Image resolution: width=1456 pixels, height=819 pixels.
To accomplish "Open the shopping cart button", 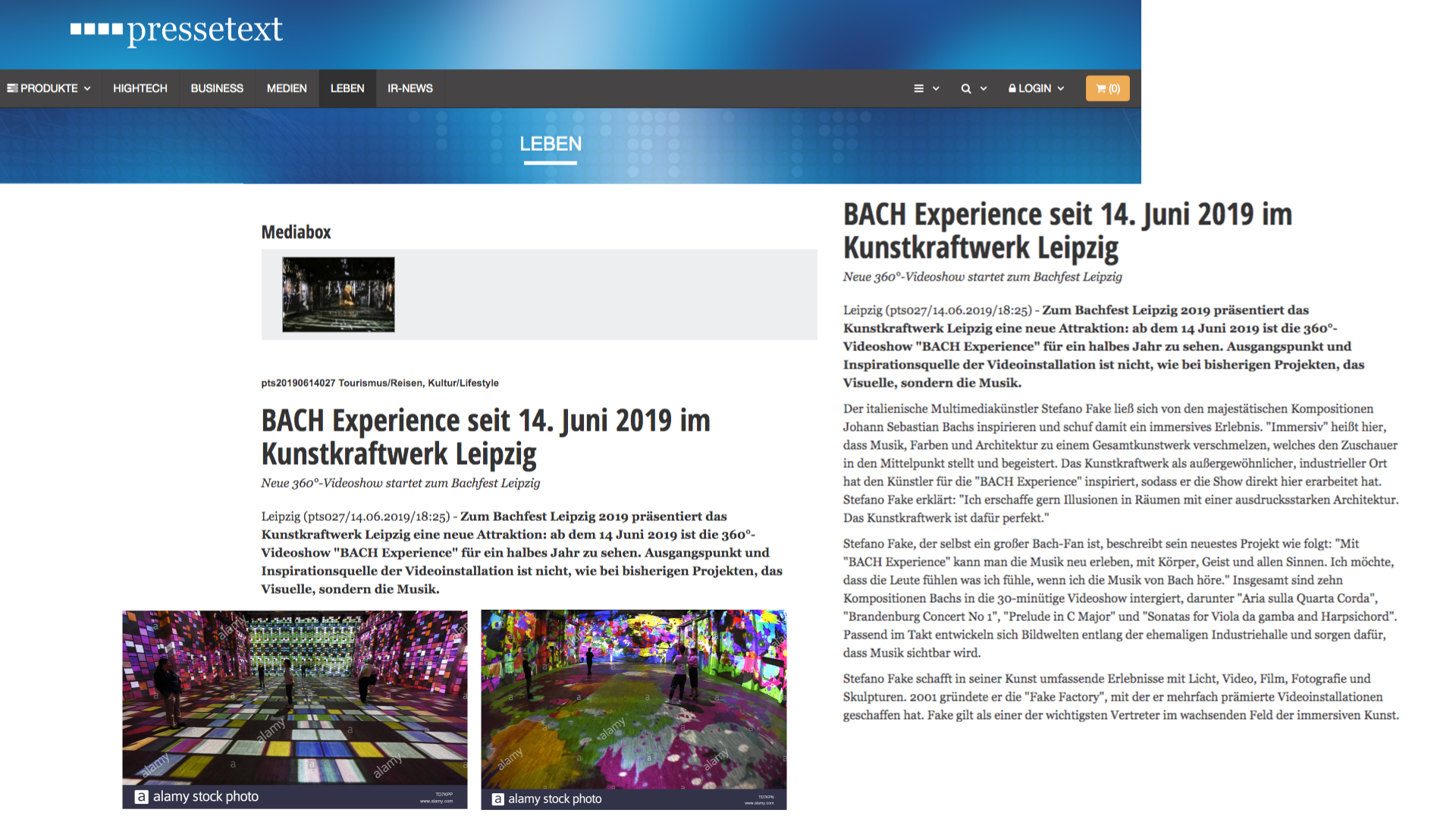I will point(1107,89).
